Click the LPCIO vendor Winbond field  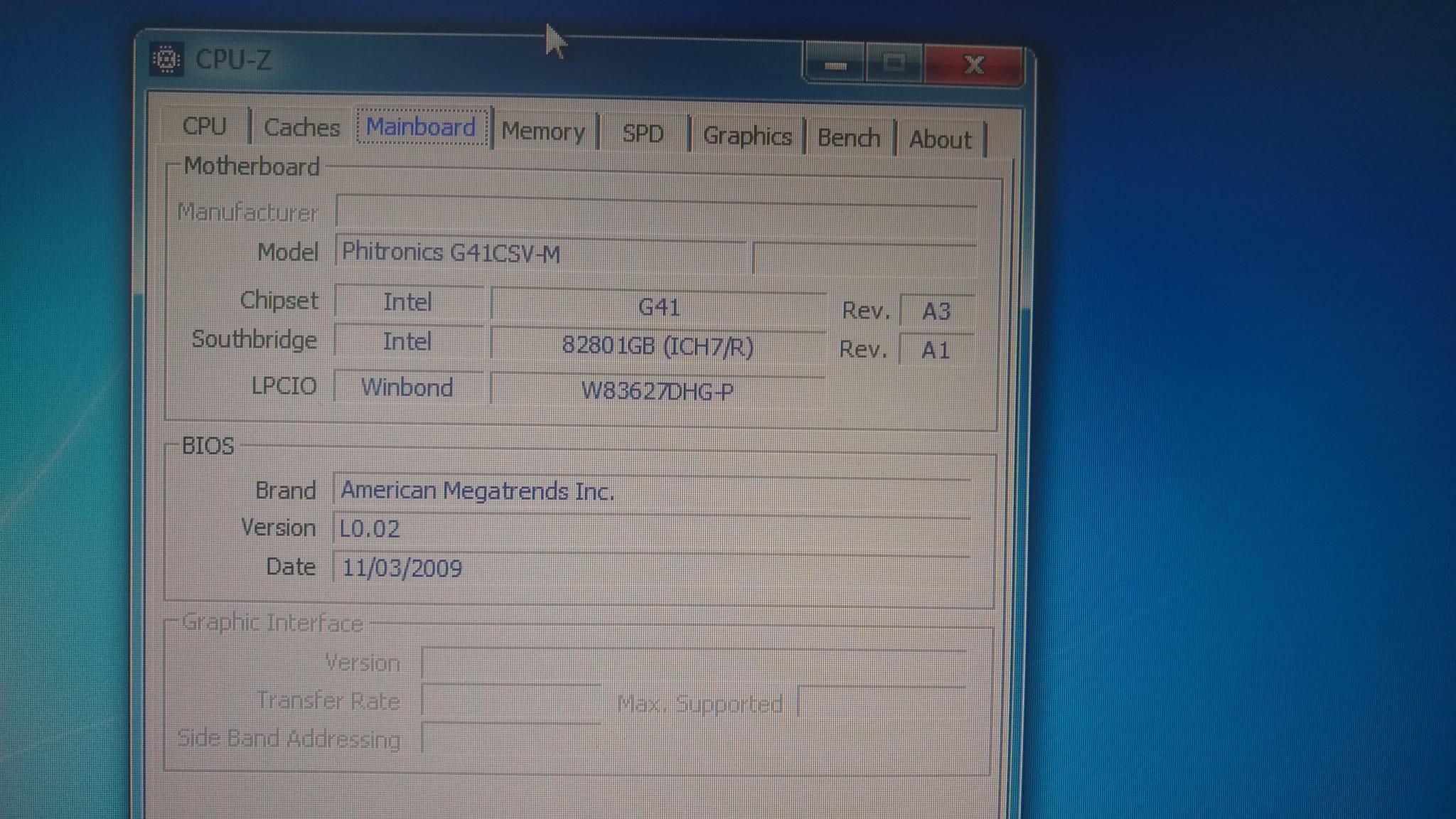(408, 387)
